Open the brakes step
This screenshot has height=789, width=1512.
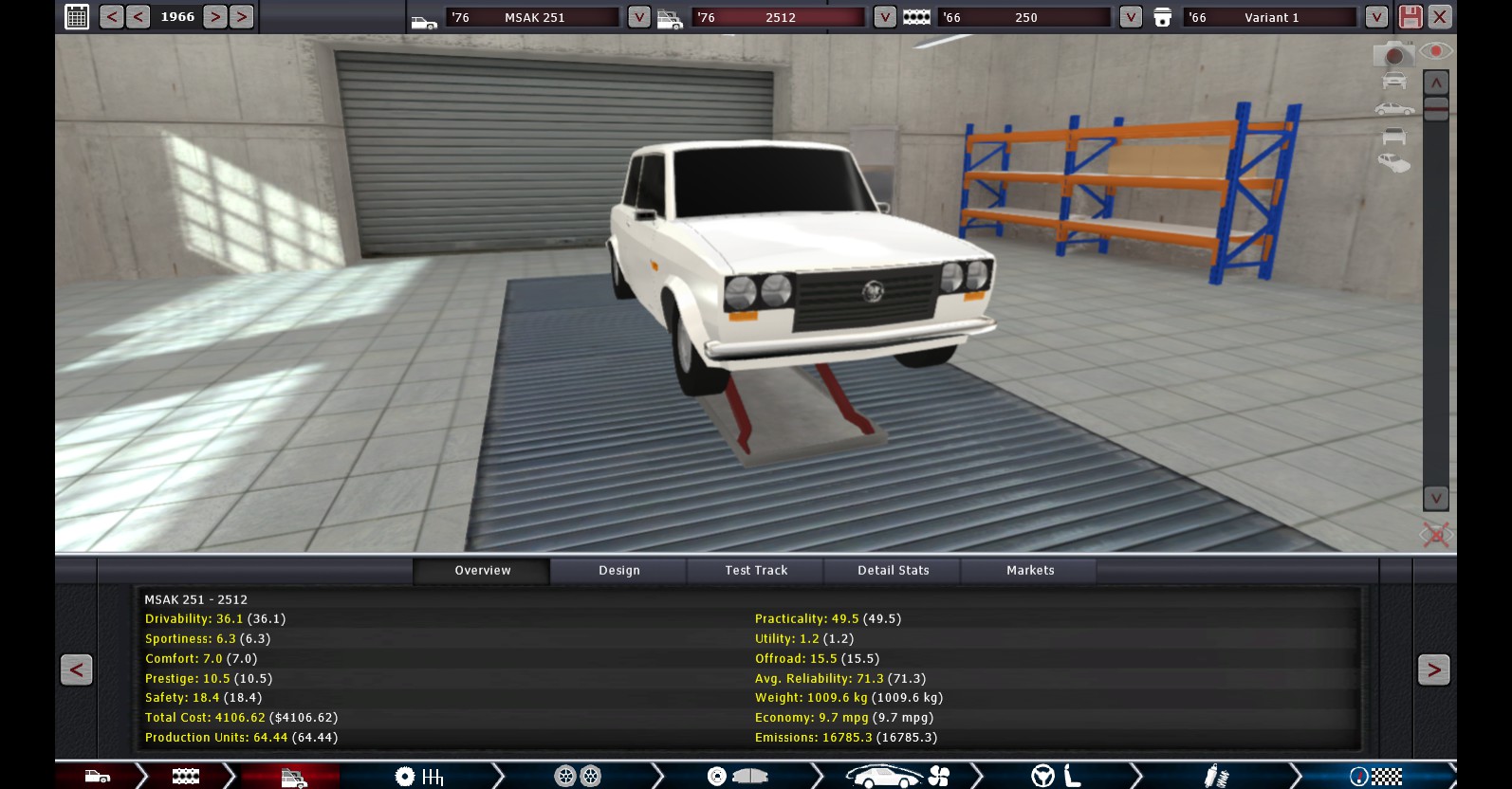coord(737,777)
